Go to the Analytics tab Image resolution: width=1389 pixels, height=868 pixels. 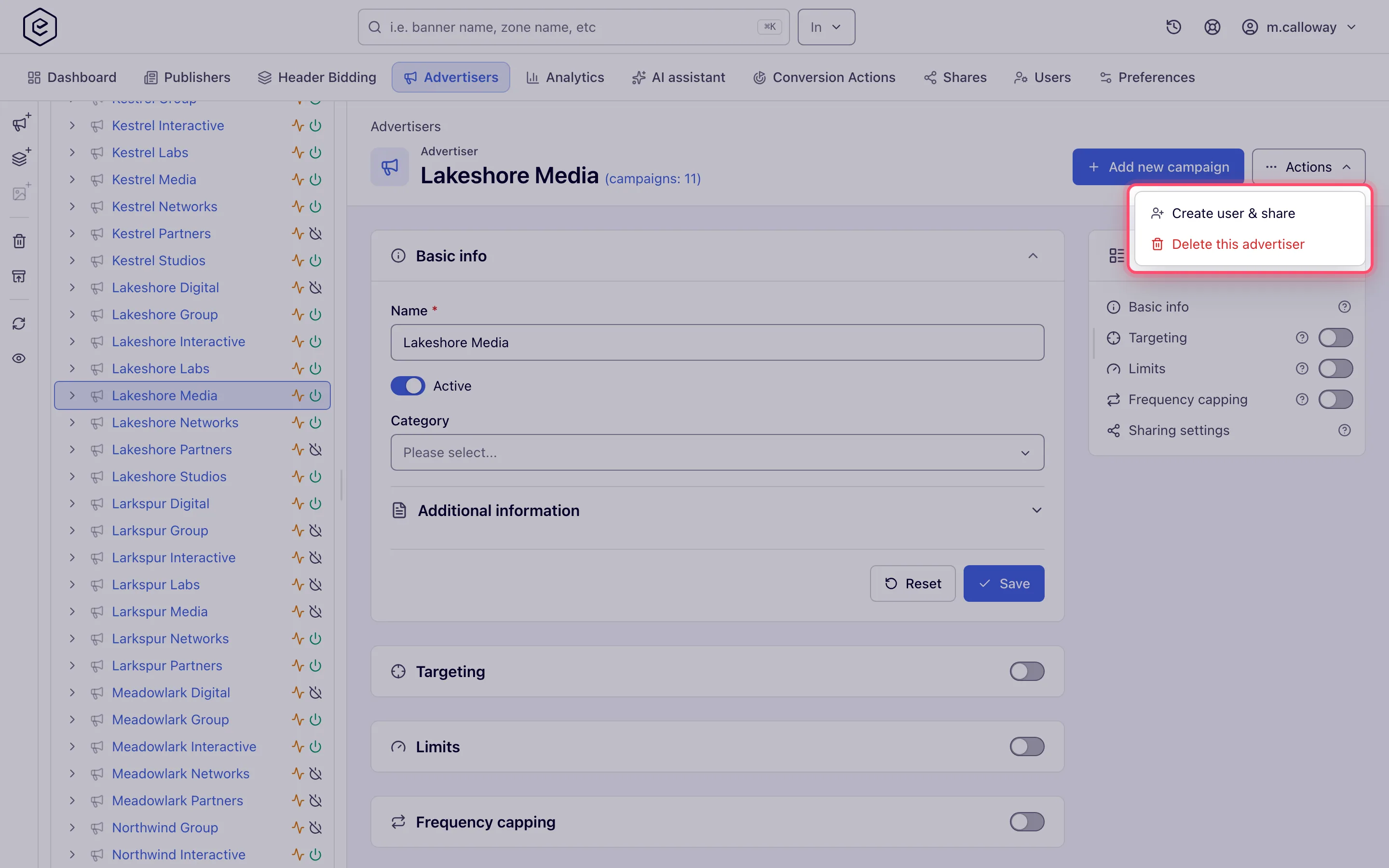point(565,78)
